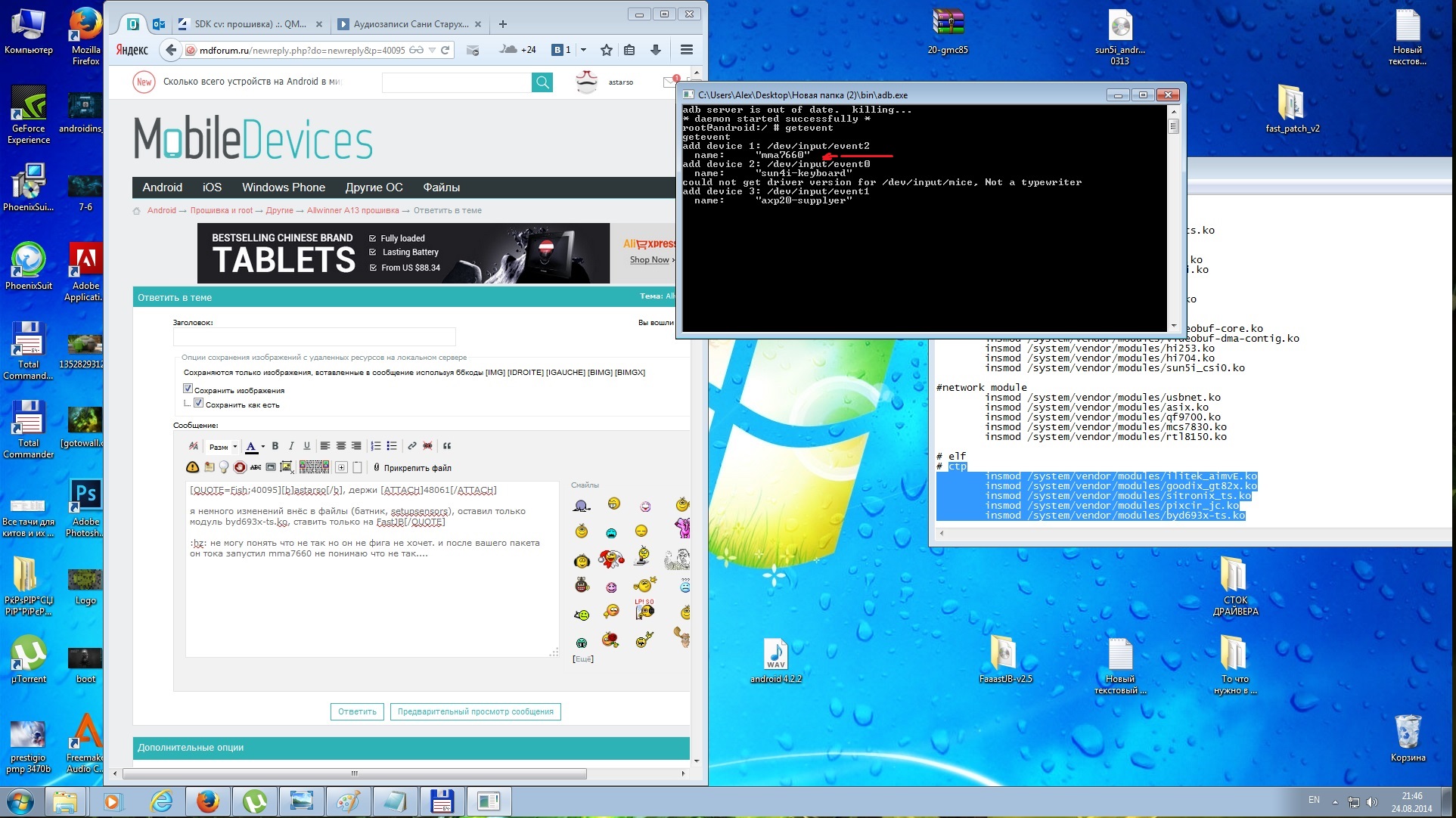1456x818 pixels.
Task: Expand the text color dropdown arrow
Action: point(262,447)
